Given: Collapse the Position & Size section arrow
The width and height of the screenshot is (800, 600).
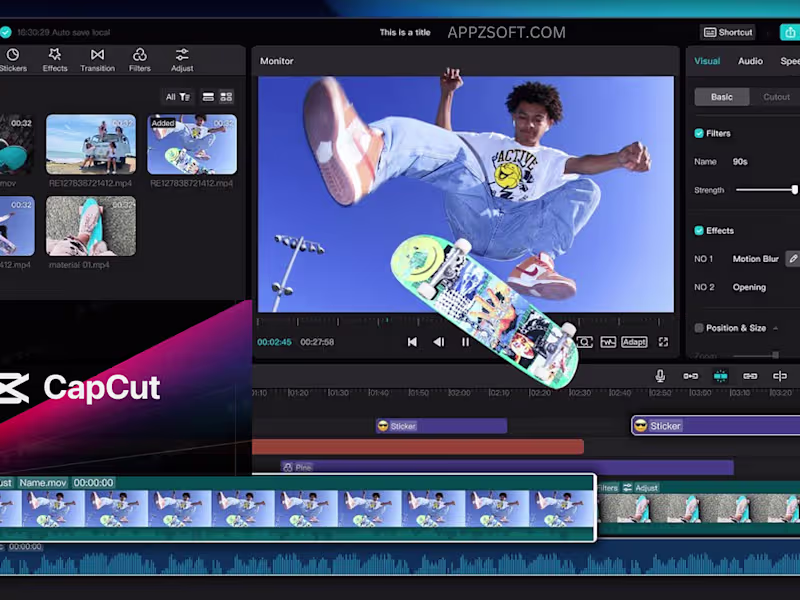Looking at the screenshot, I should click(776, 329).
